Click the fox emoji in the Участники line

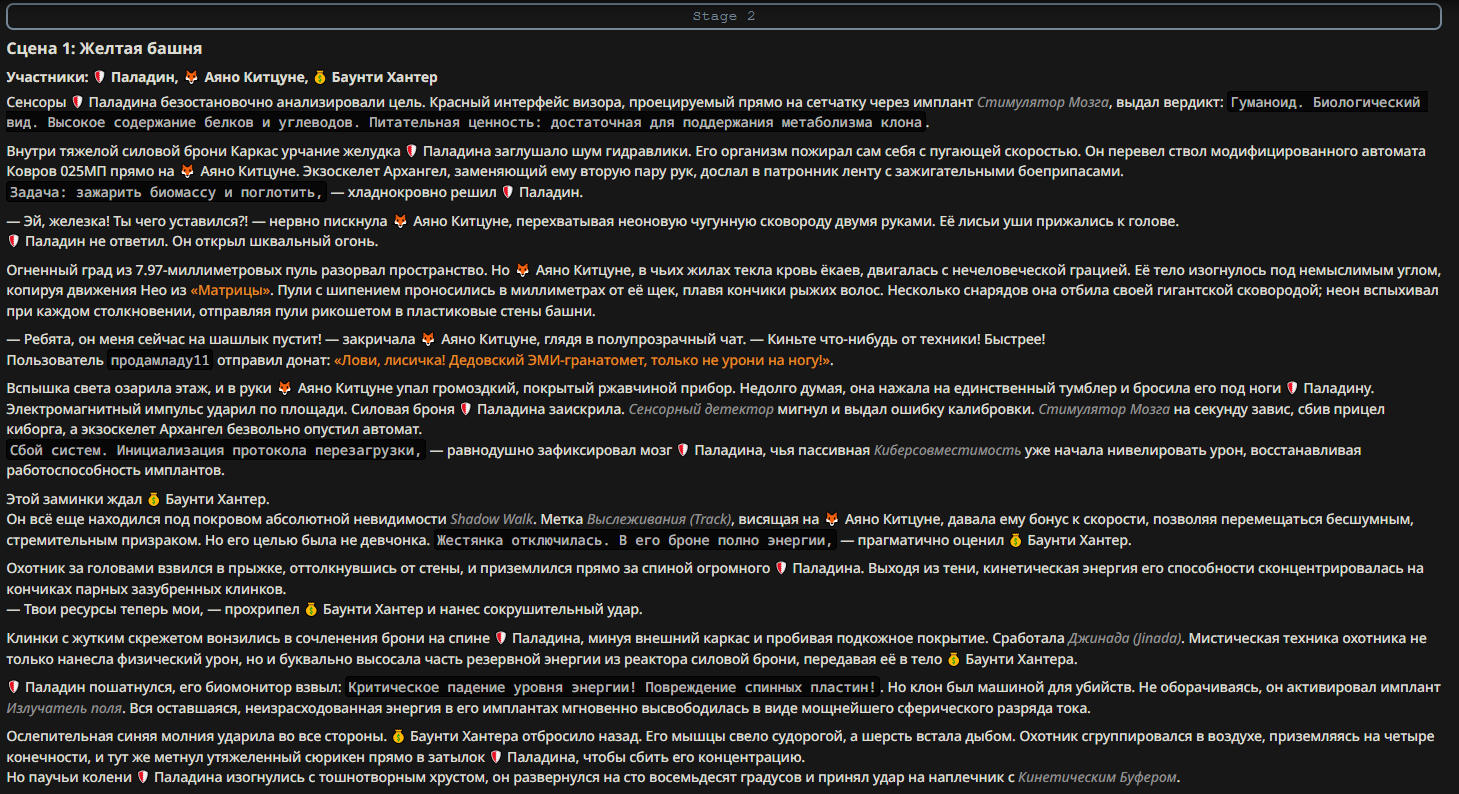coord(192,77)
